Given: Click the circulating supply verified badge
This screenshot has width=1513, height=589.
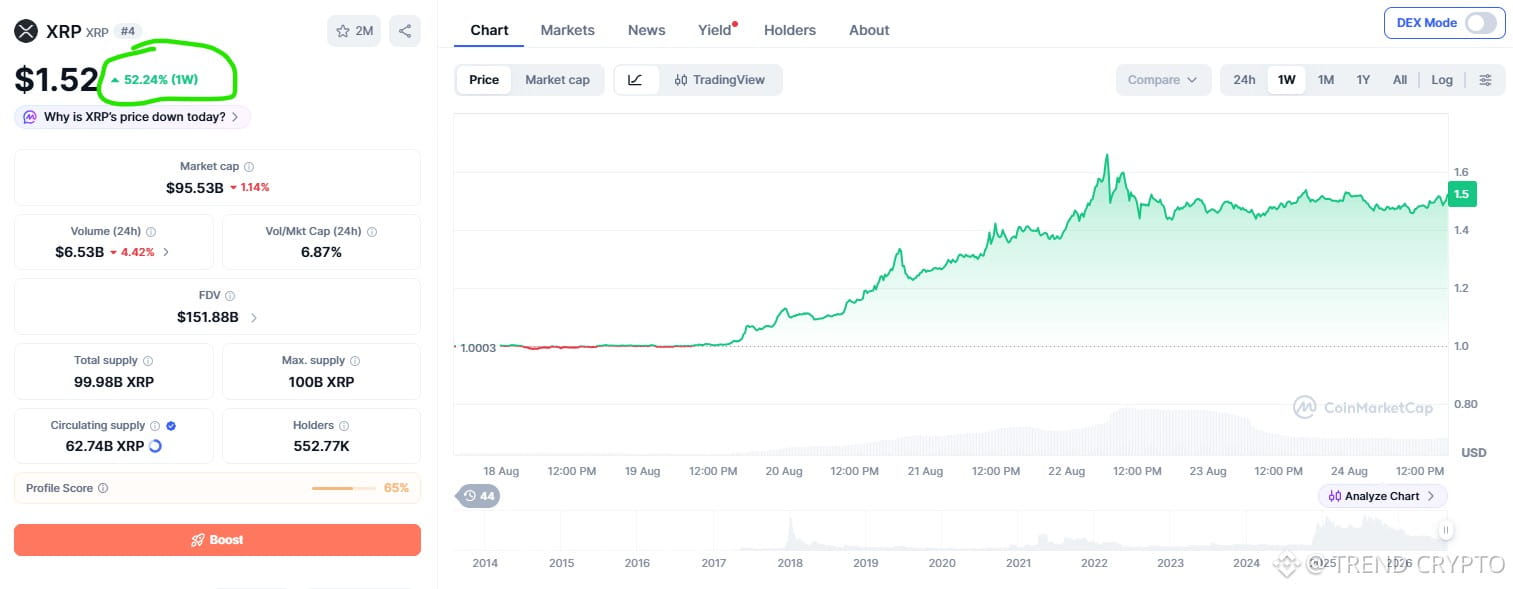Looking at the screenshot, I should (171, 426).
